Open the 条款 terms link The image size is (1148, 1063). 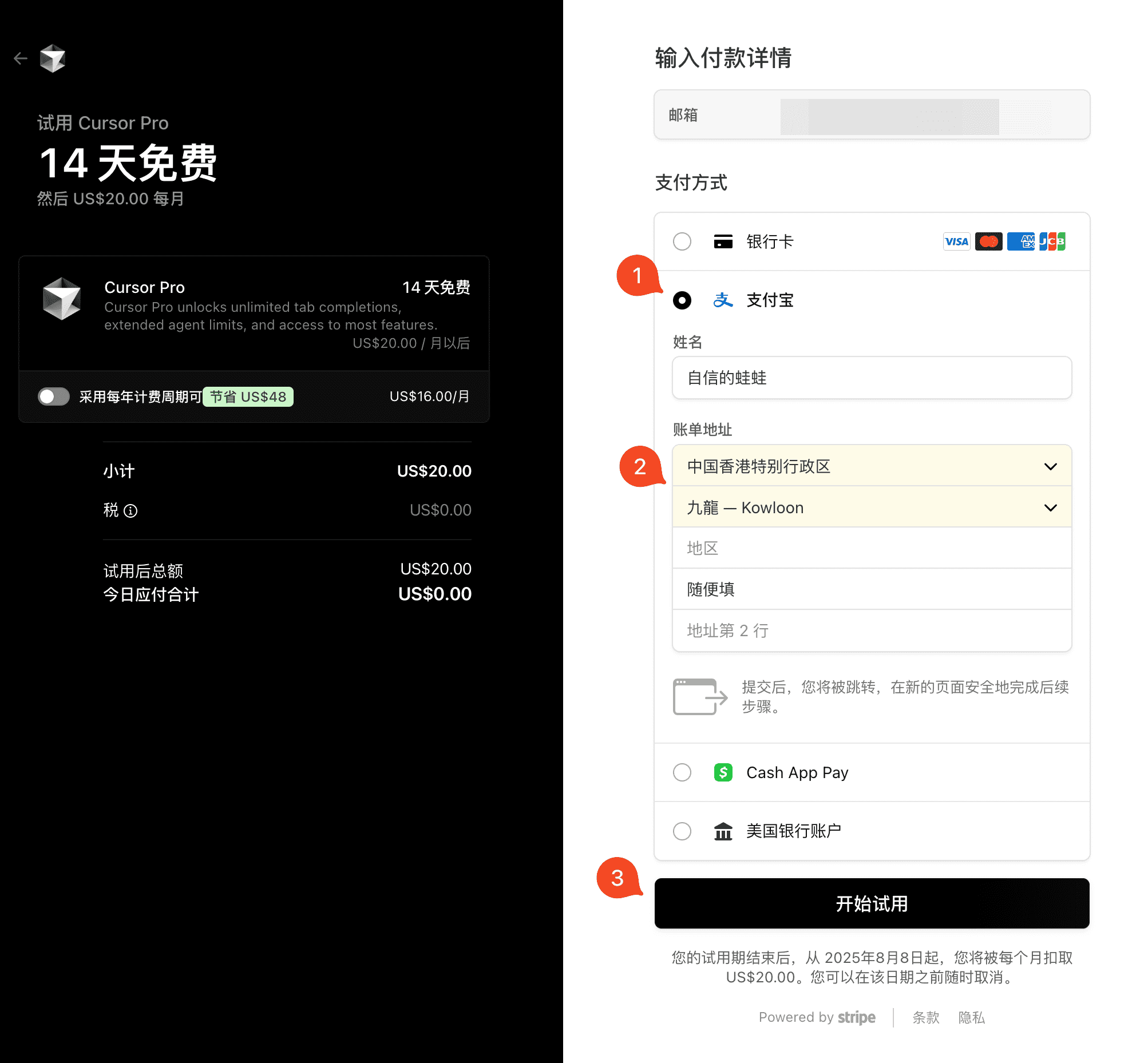(925, 1017)
